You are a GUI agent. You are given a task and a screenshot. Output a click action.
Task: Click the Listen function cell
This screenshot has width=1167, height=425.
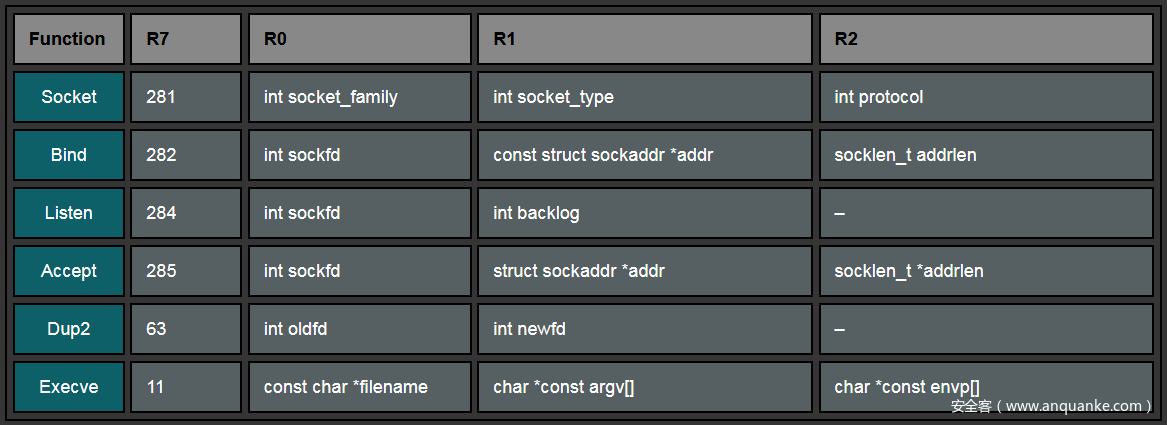[69, 213]
